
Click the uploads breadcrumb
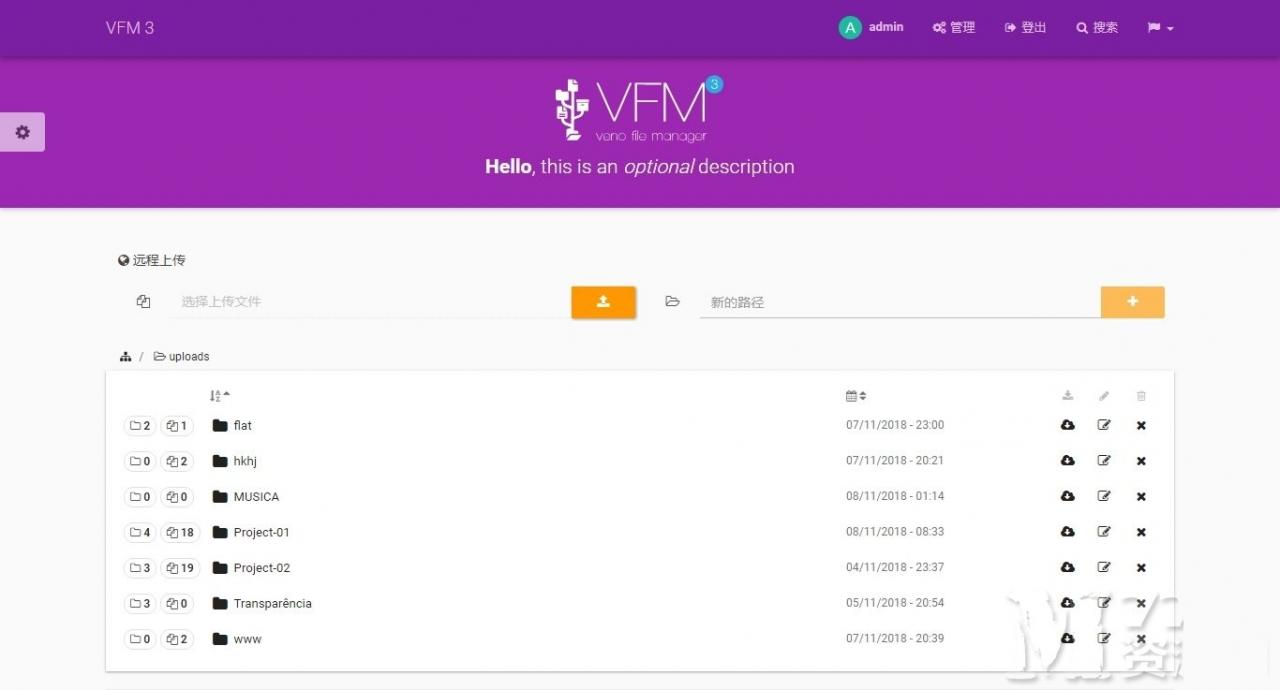tap(182, 357)
